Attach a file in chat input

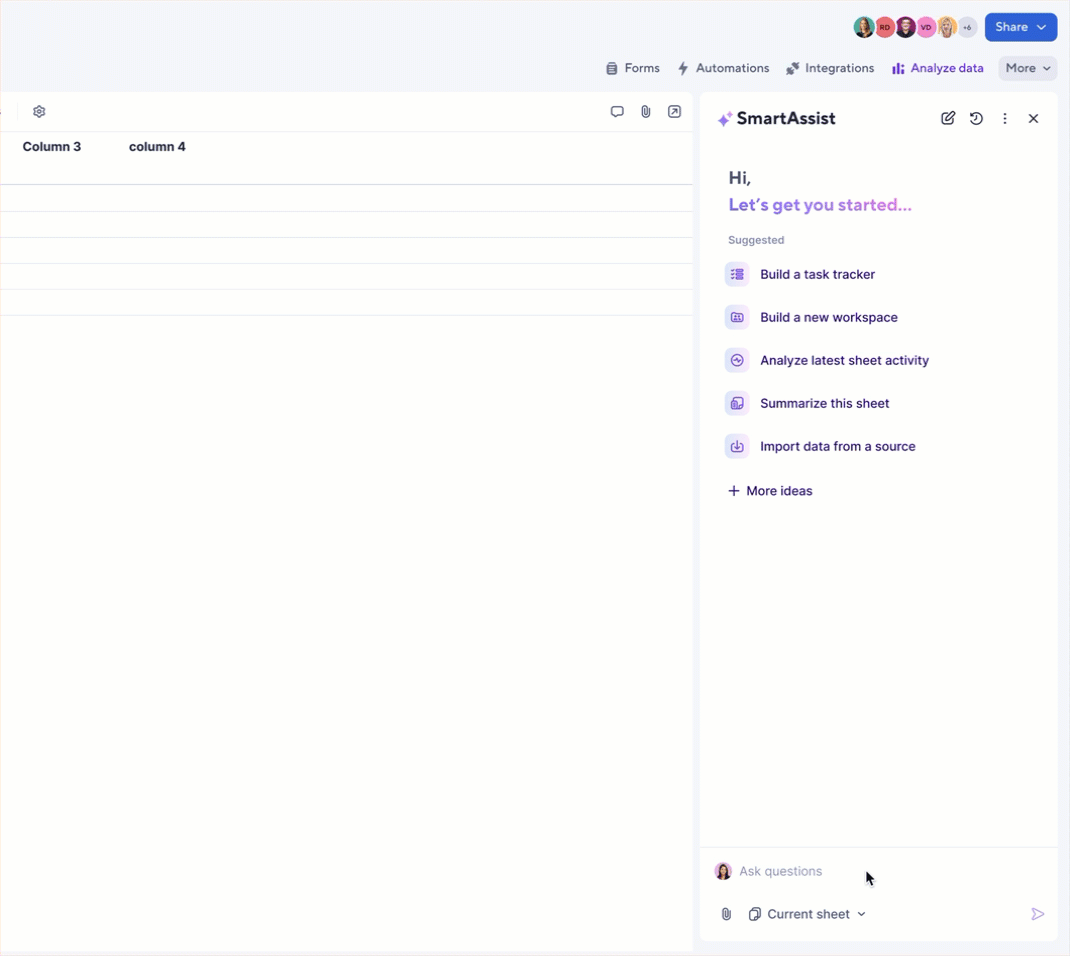coord(727,914)
